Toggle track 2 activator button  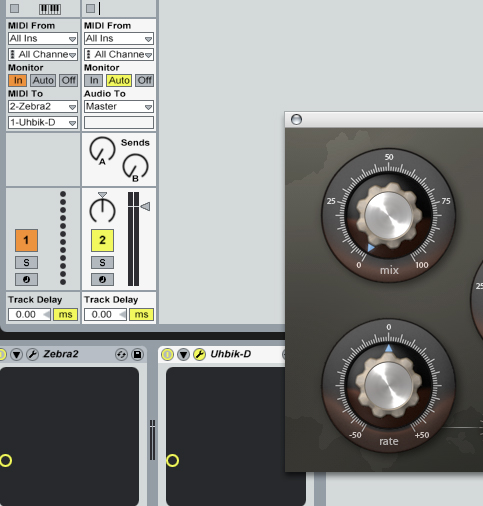[102, 240]
